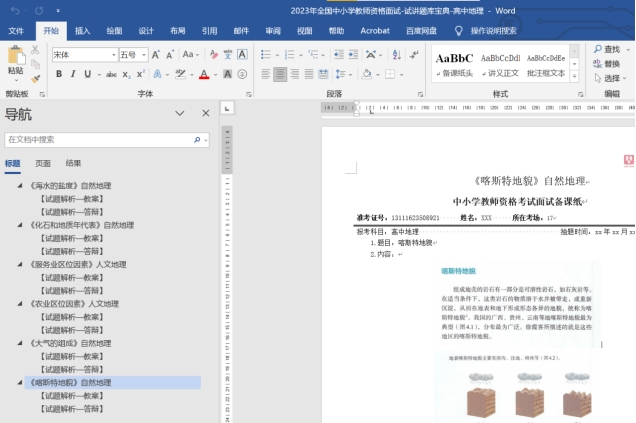The height and width of the screenshot is (423, 636).
Task: Open the 插入 (Insert) ribbon tab
Action: 83,31
